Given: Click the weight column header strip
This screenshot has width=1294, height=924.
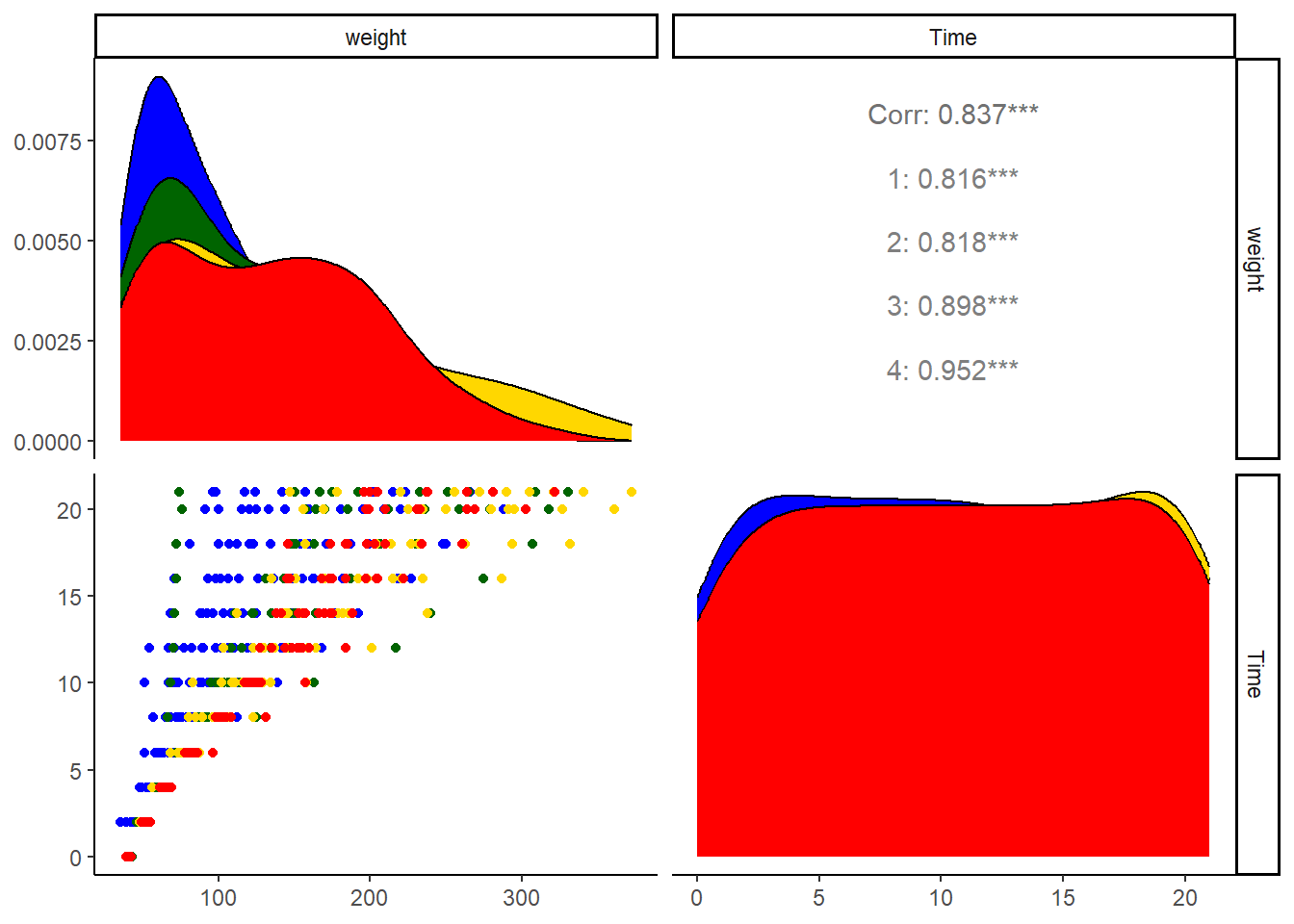Looking at the screenshot, I should point(375,37).
